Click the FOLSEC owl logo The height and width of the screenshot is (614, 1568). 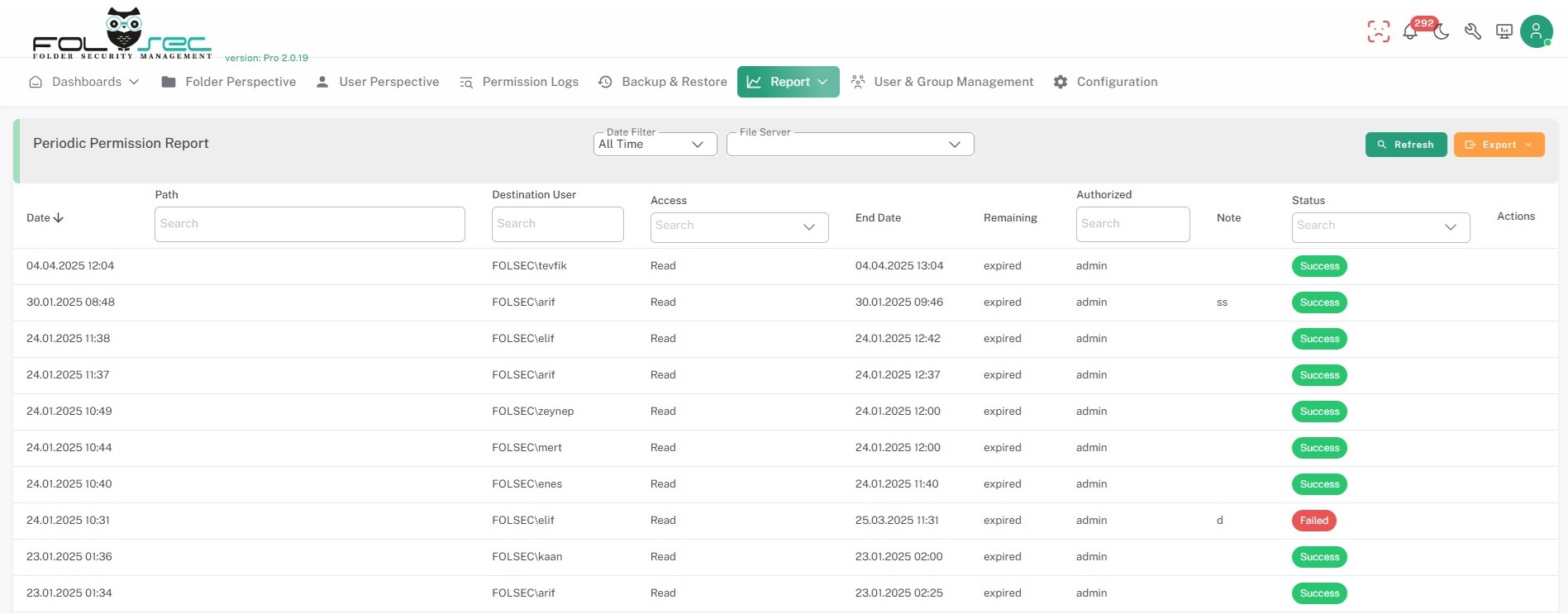(122, 35)
